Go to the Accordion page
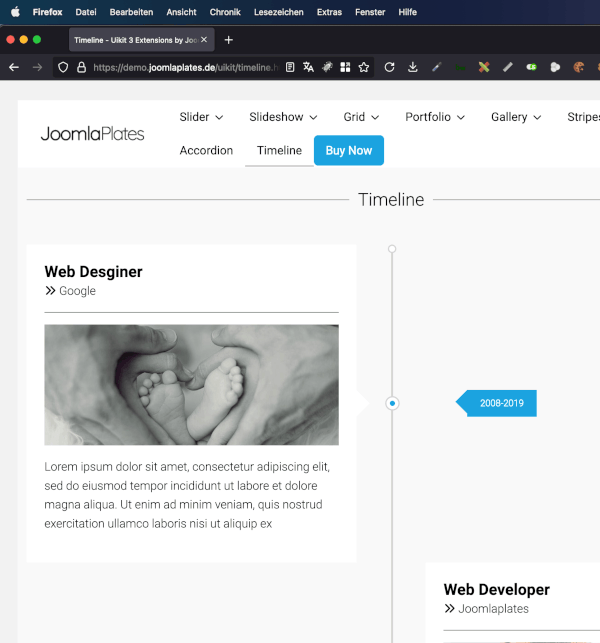The height and width of the screenshot is (643, 600). (x=206, y=150)
